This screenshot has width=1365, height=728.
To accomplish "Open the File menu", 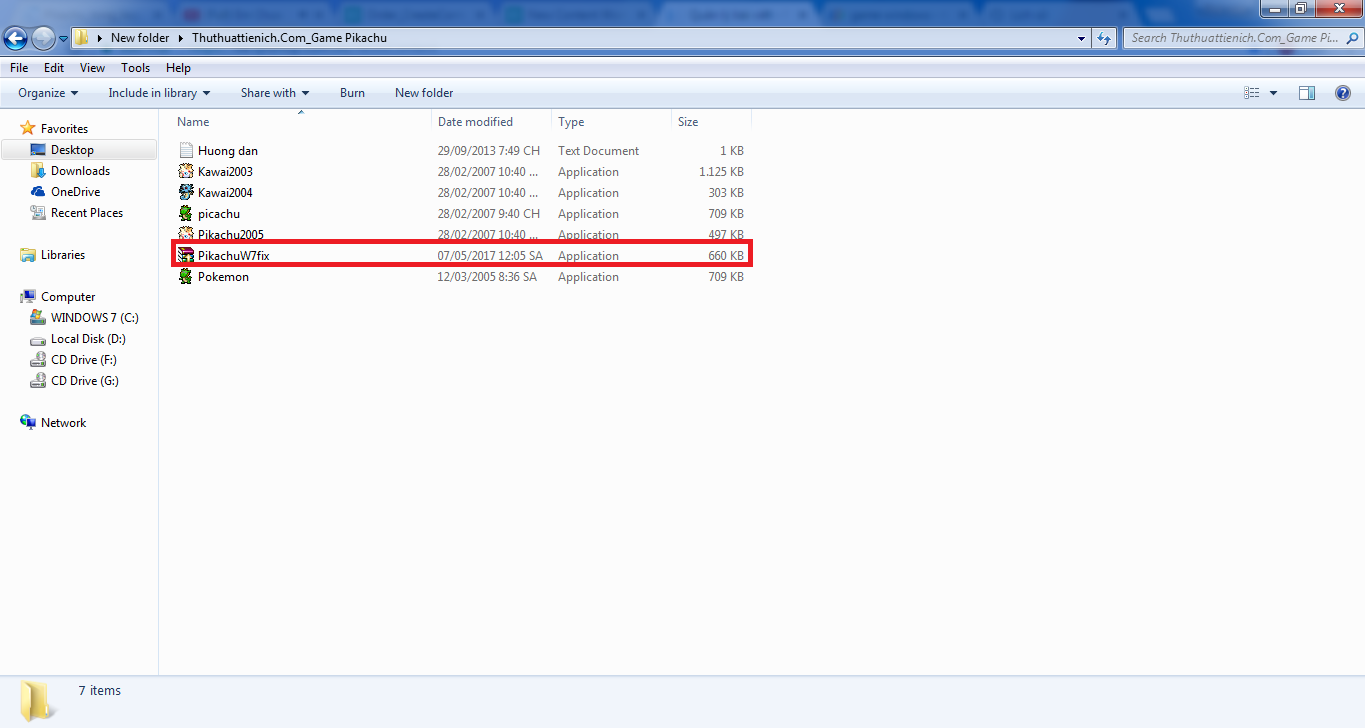I will [x=19, y=68].
